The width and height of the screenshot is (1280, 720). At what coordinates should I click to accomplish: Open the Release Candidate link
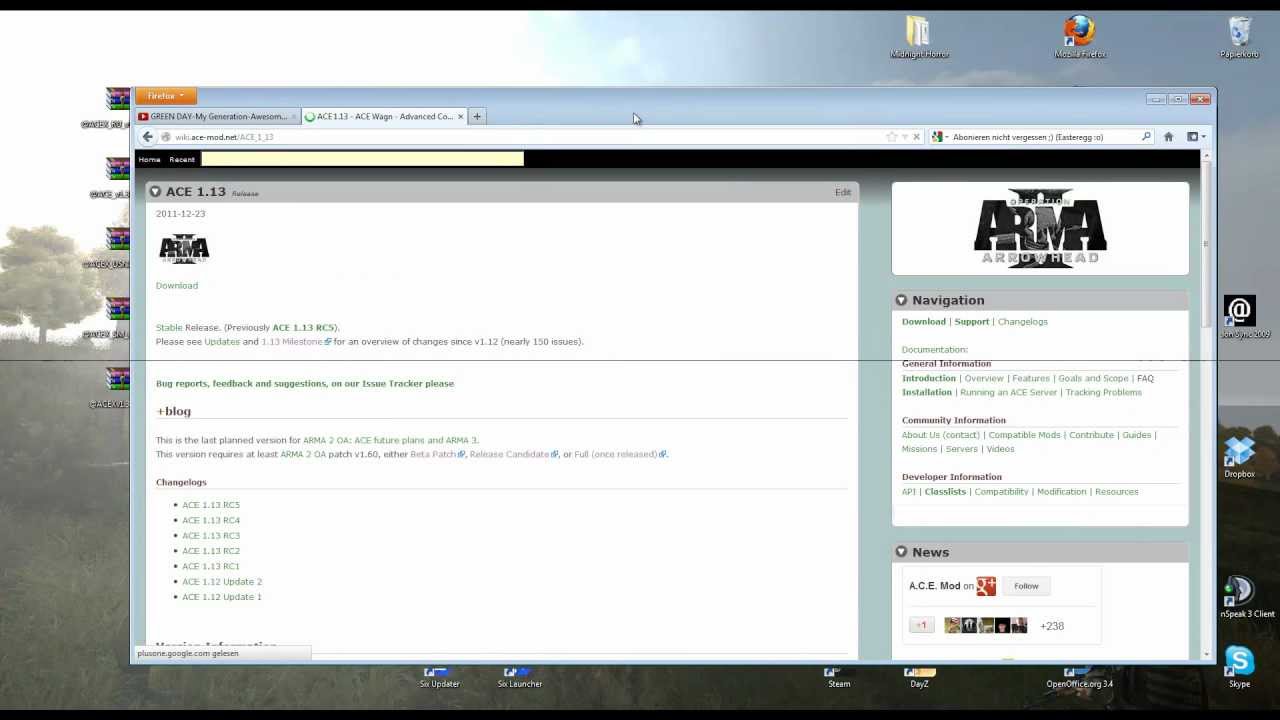[x=509, y=455]
